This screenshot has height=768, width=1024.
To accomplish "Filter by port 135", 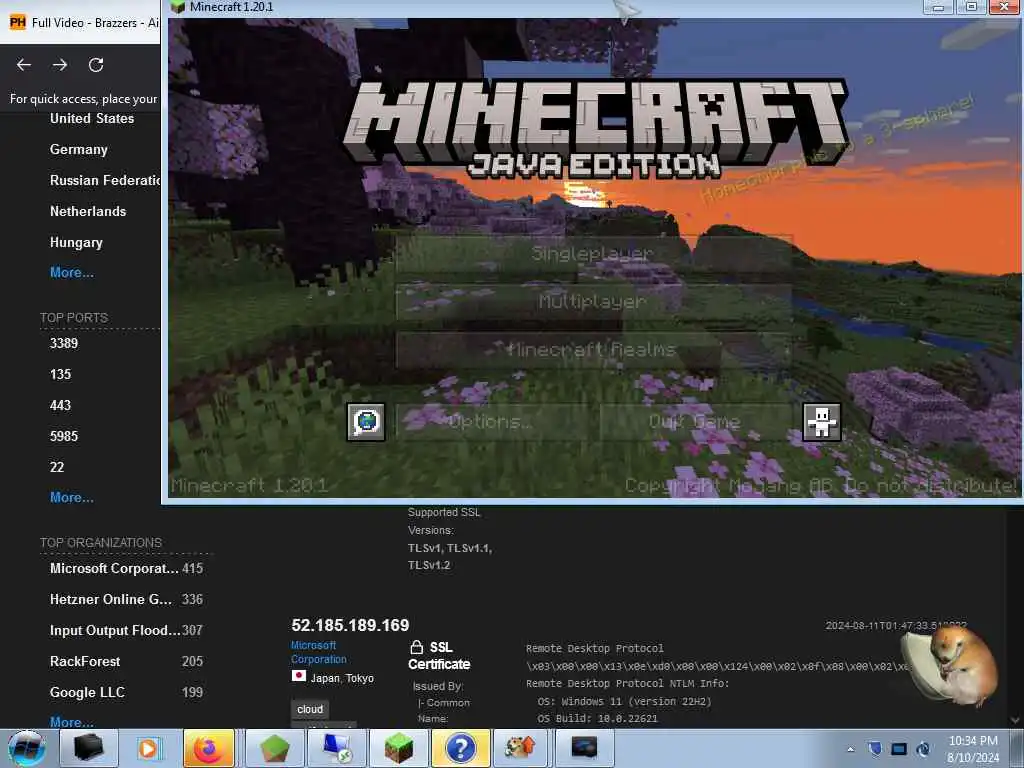I will tap(60, 374).
